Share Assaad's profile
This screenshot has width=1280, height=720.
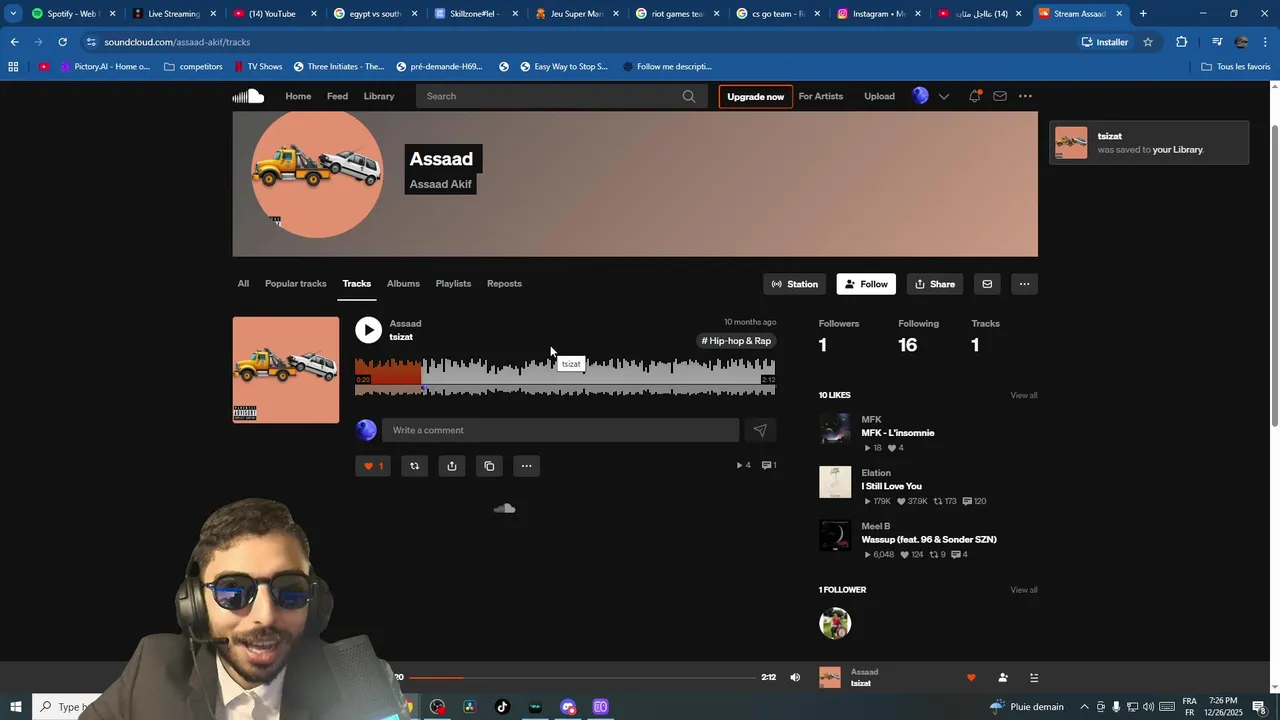935,284
